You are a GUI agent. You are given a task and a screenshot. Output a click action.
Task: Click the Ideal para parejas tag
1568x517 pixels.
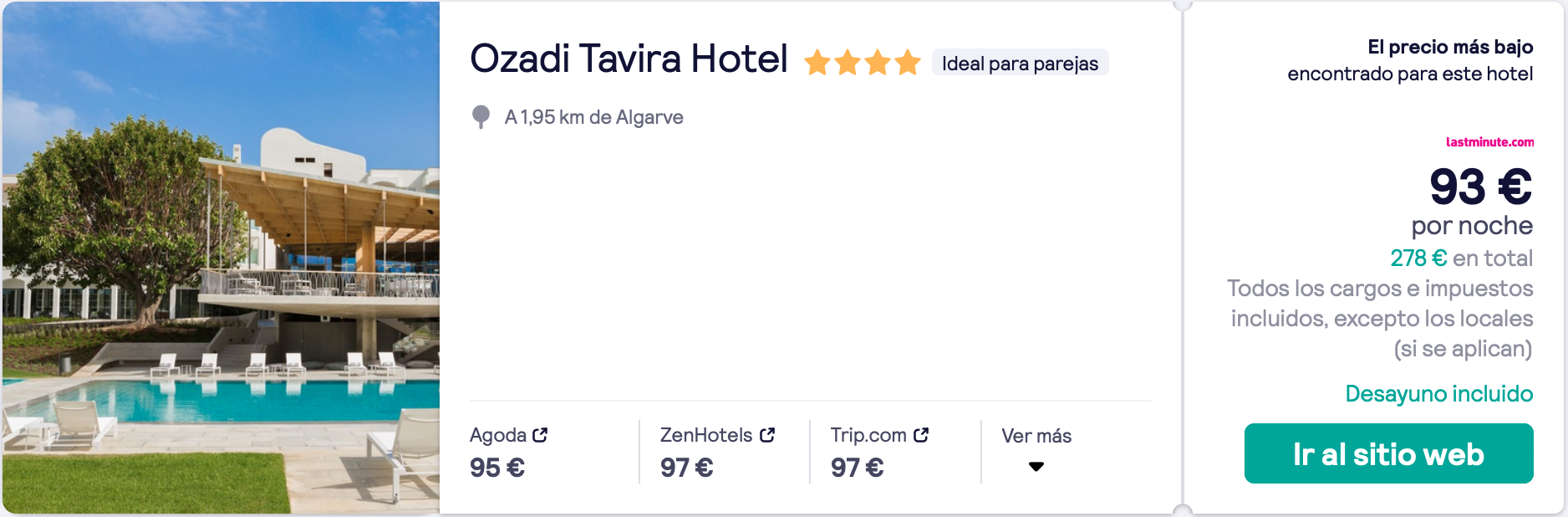coord(1020,64)
